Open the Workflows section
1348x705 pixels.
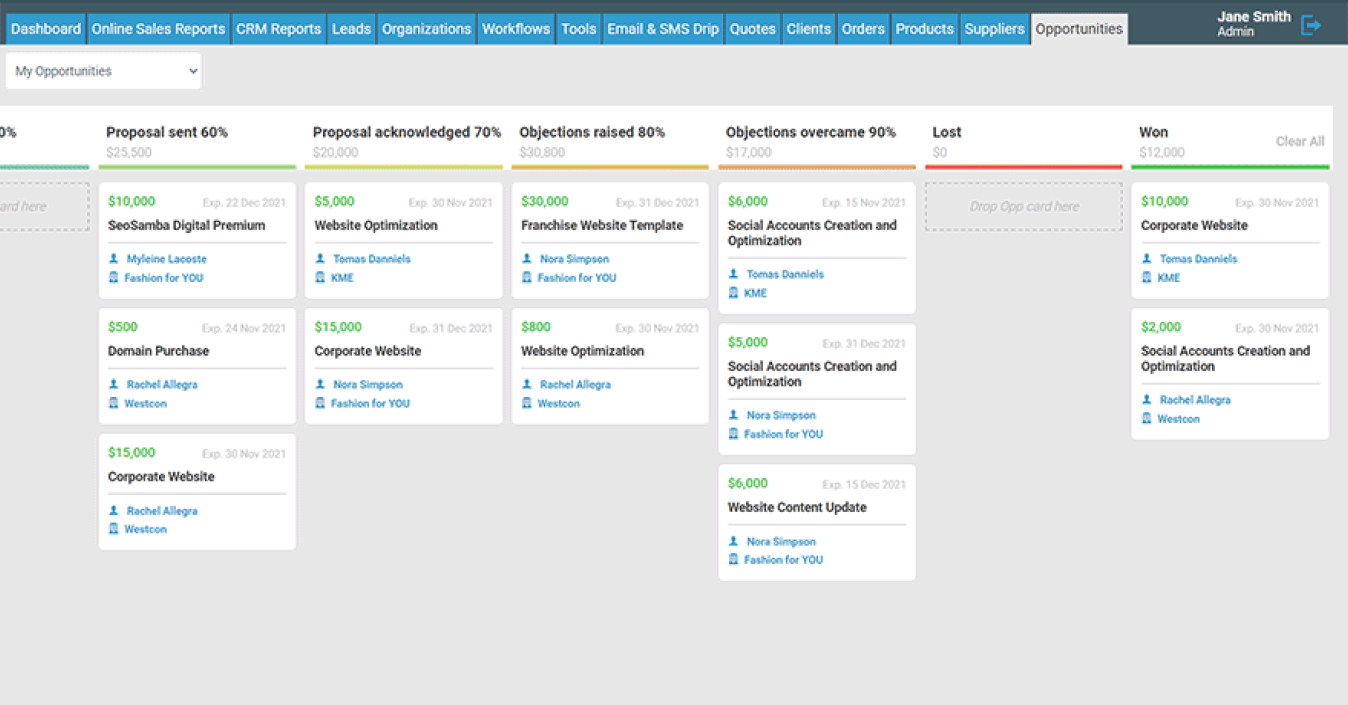point(516,28)
